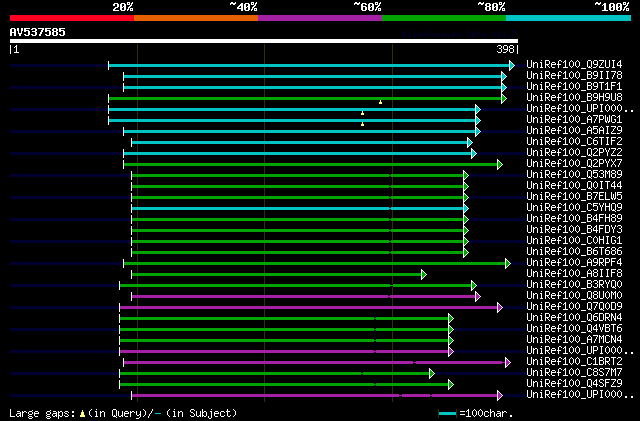Select the UniRef100_C8S7M7 label
640x421 pixels.
point(574,373)
